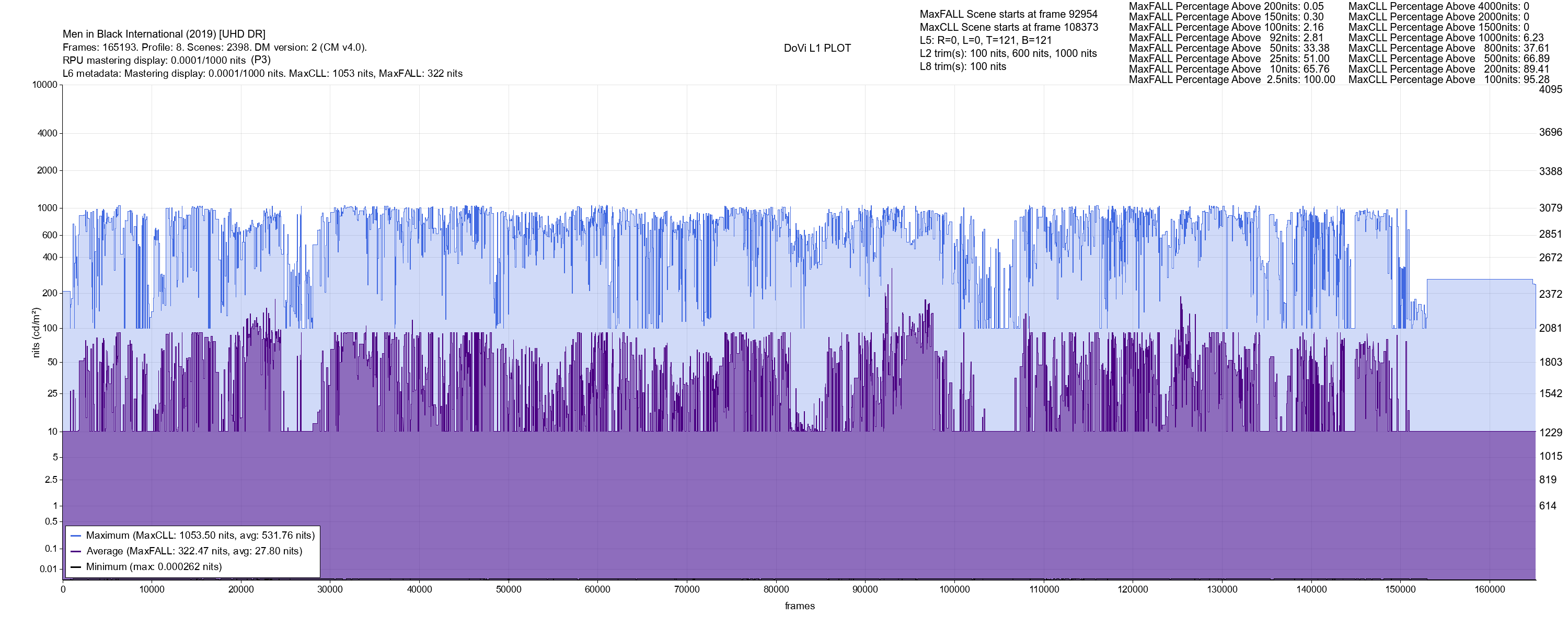Image resolution: width=1568 pixels, height=627 pixels.
Task: Click the L6 metadata mastering display line
Action: [262, 74]
